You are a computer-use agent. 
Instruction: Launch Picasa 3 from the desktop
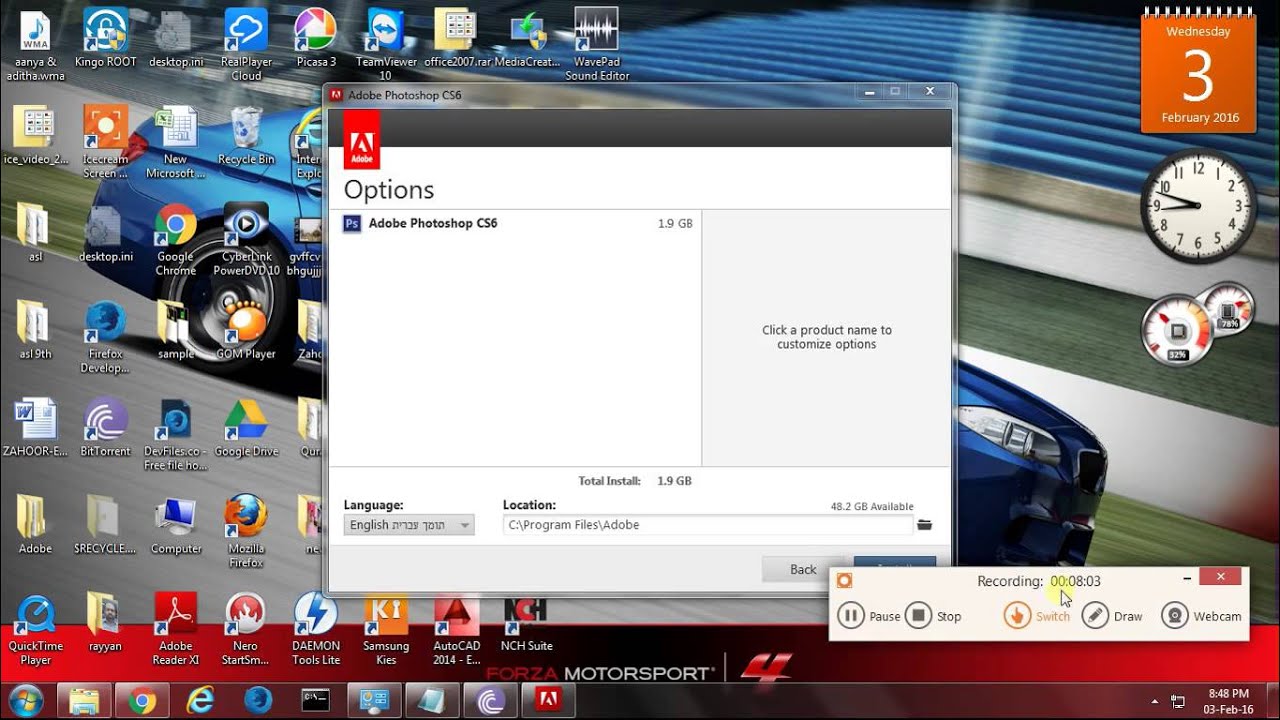316,38
